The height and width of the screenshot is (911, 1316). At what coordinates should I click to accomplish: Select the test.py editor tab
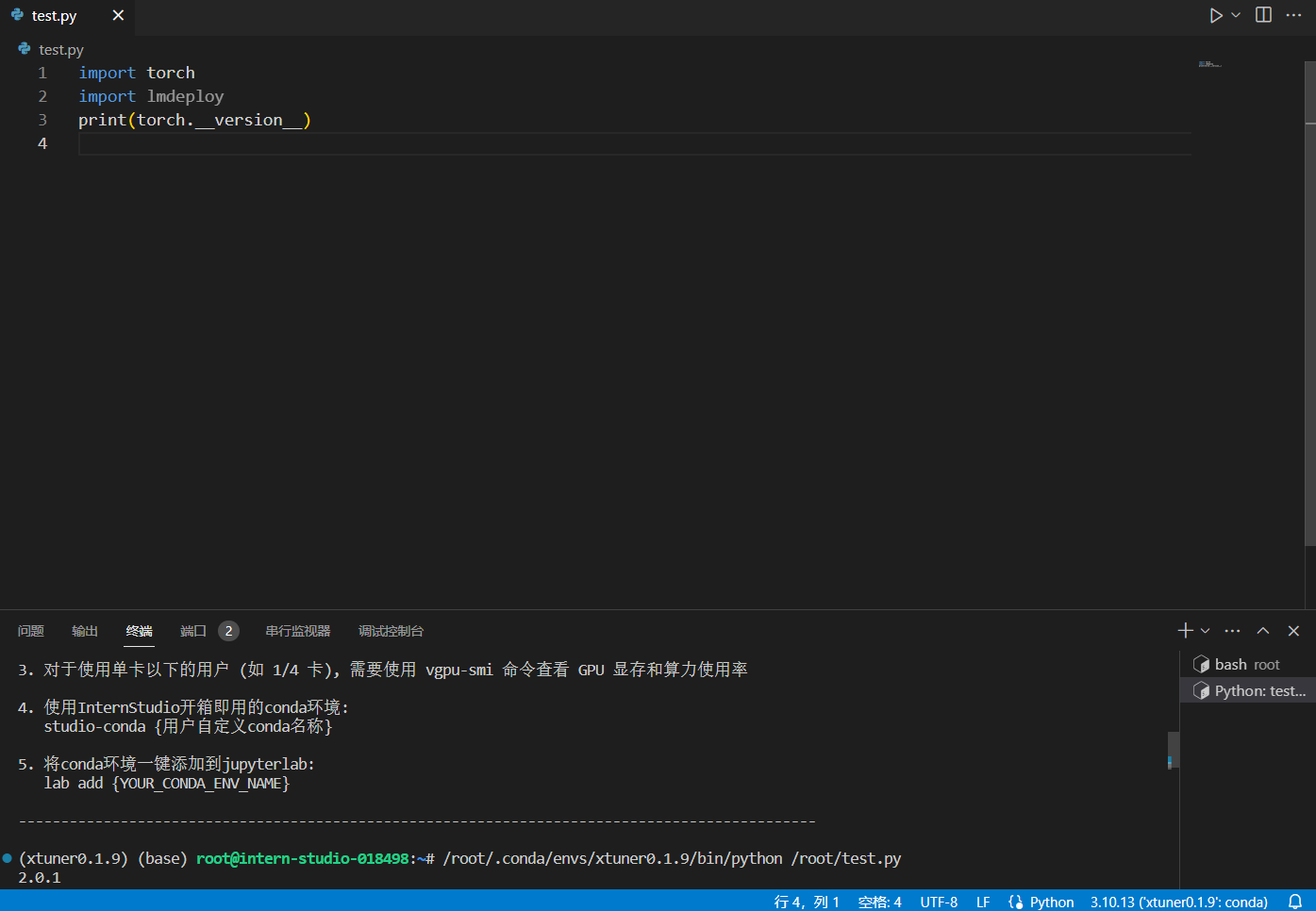[54, 16]
